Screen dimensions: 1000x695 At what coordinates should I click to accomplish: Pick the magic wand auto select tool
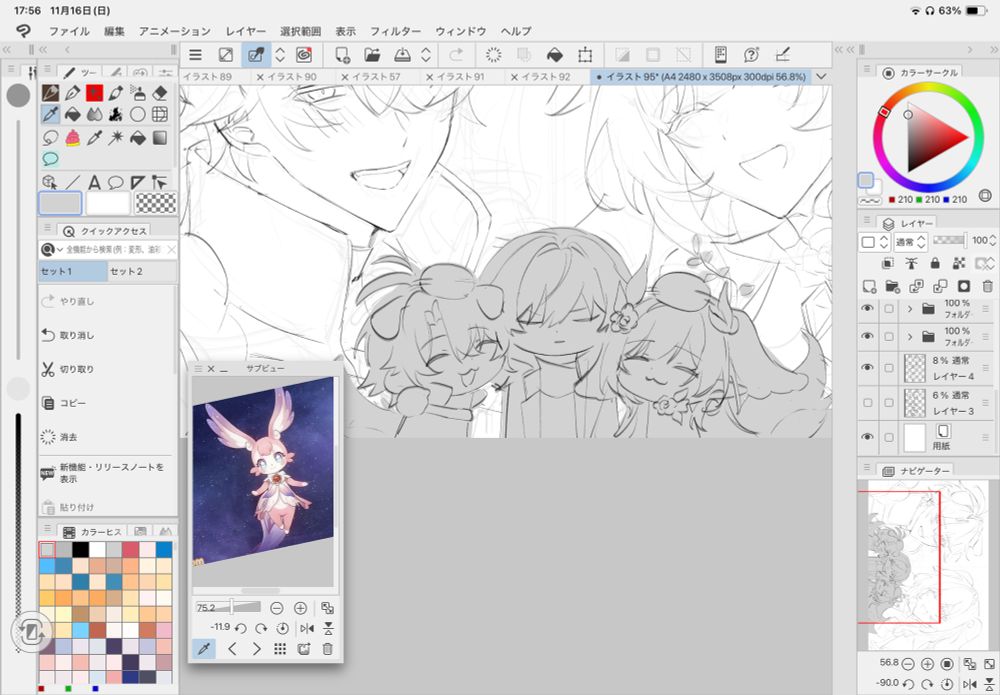(115, 137)
